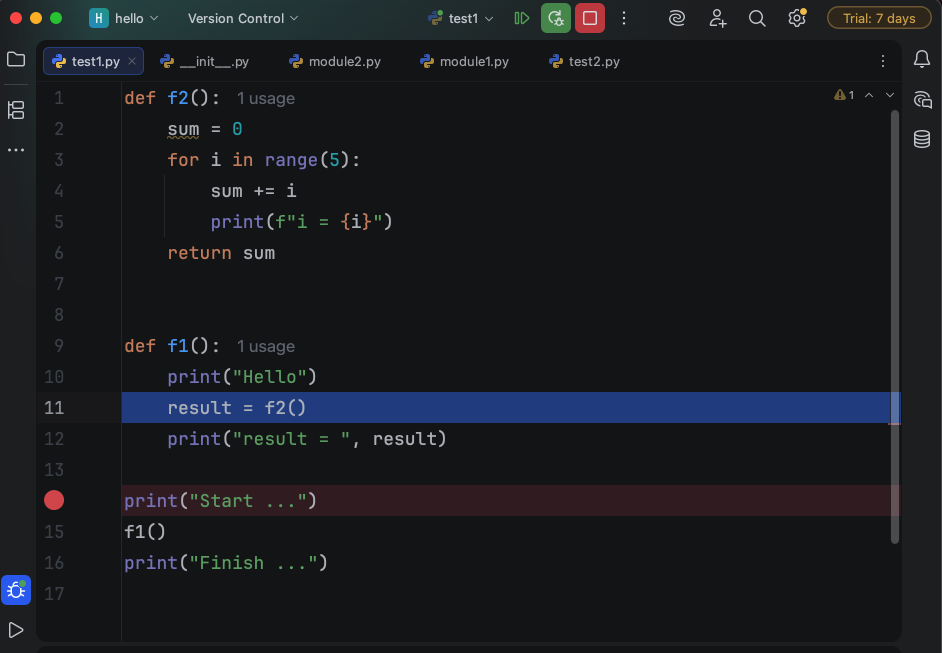Open the test1 run configuration dropdown
The image size is (942, 653).
pyautogui.click(x=461, y=18)
